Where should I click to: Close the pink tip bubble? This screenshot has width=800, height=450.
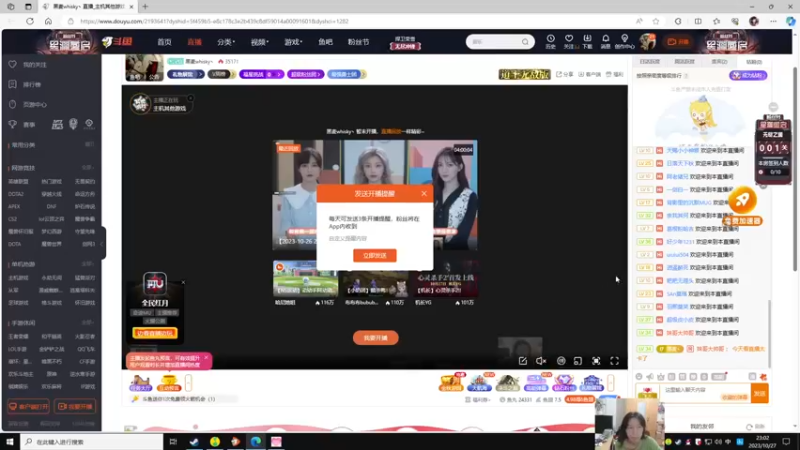pyautogui.click(x=206, y=358)
